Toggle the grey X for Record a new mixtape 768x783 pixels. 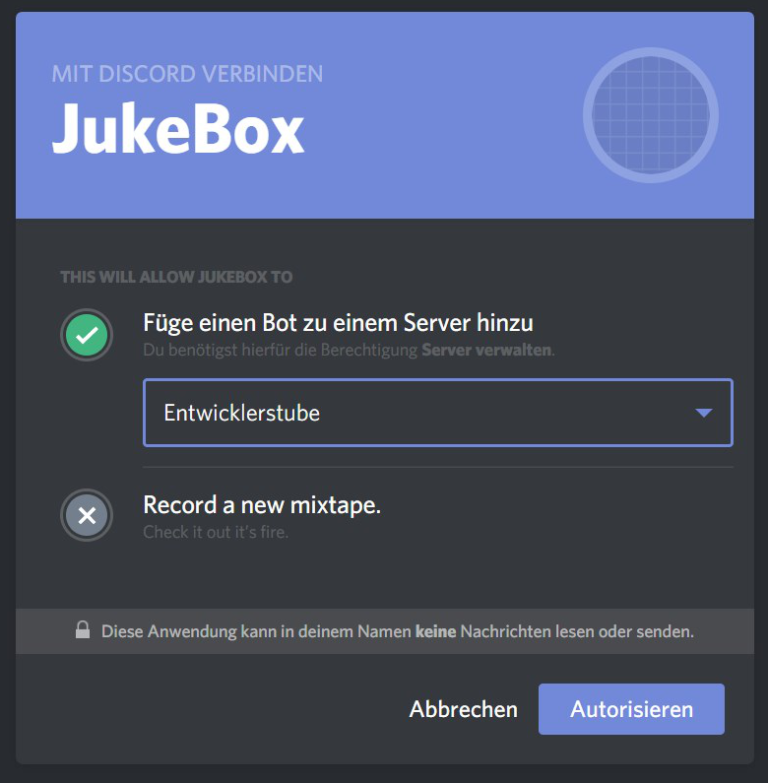point(87,515)
